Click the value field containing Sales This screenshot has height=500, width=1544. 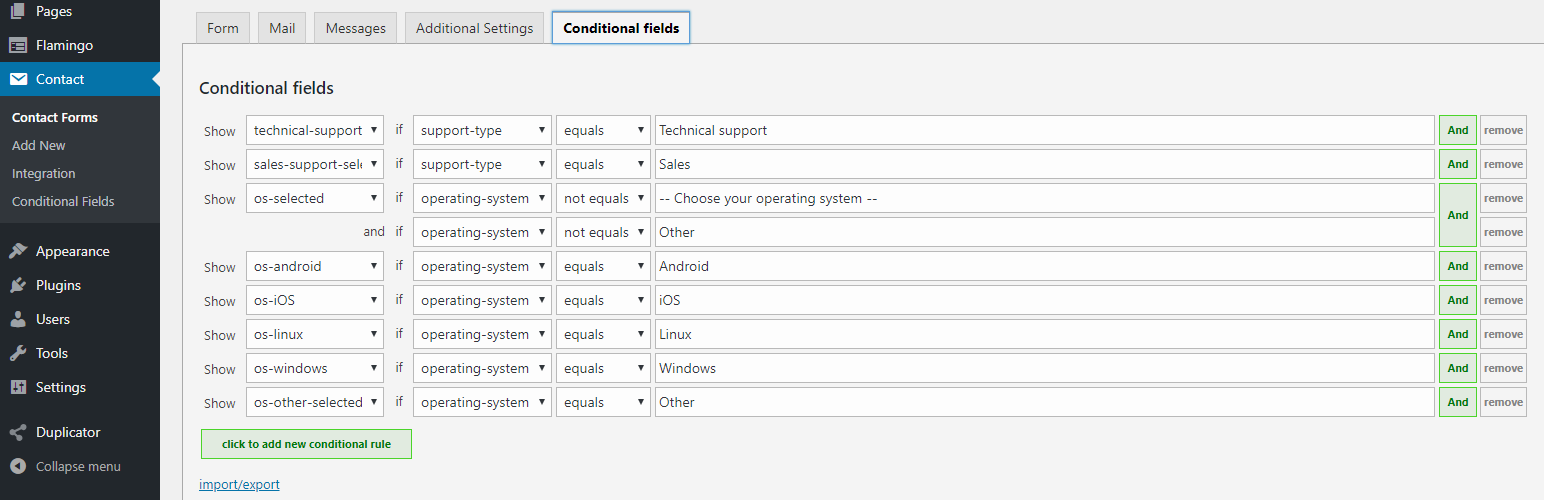1044,164
